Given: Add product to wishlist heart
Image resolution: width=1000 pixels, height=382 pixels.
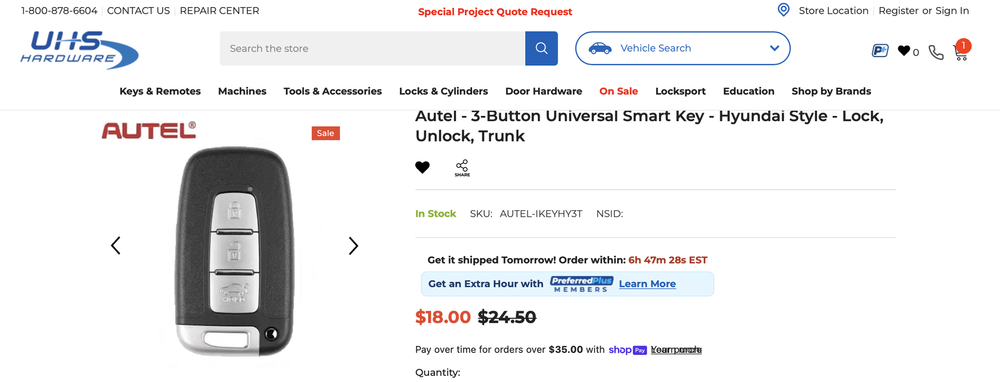Looking at the screenshot, I should 422,167.
